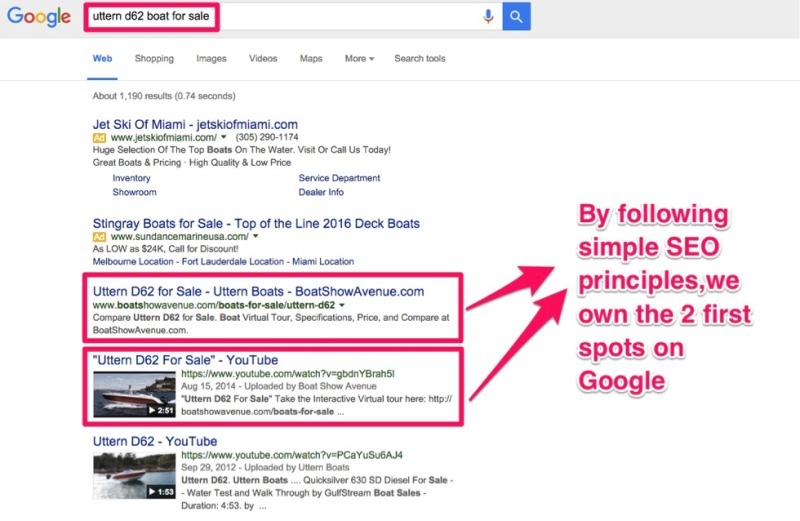Select the Web tab
Image resolution: width=800 pixels, height=521 pixels.
point(102,58)
